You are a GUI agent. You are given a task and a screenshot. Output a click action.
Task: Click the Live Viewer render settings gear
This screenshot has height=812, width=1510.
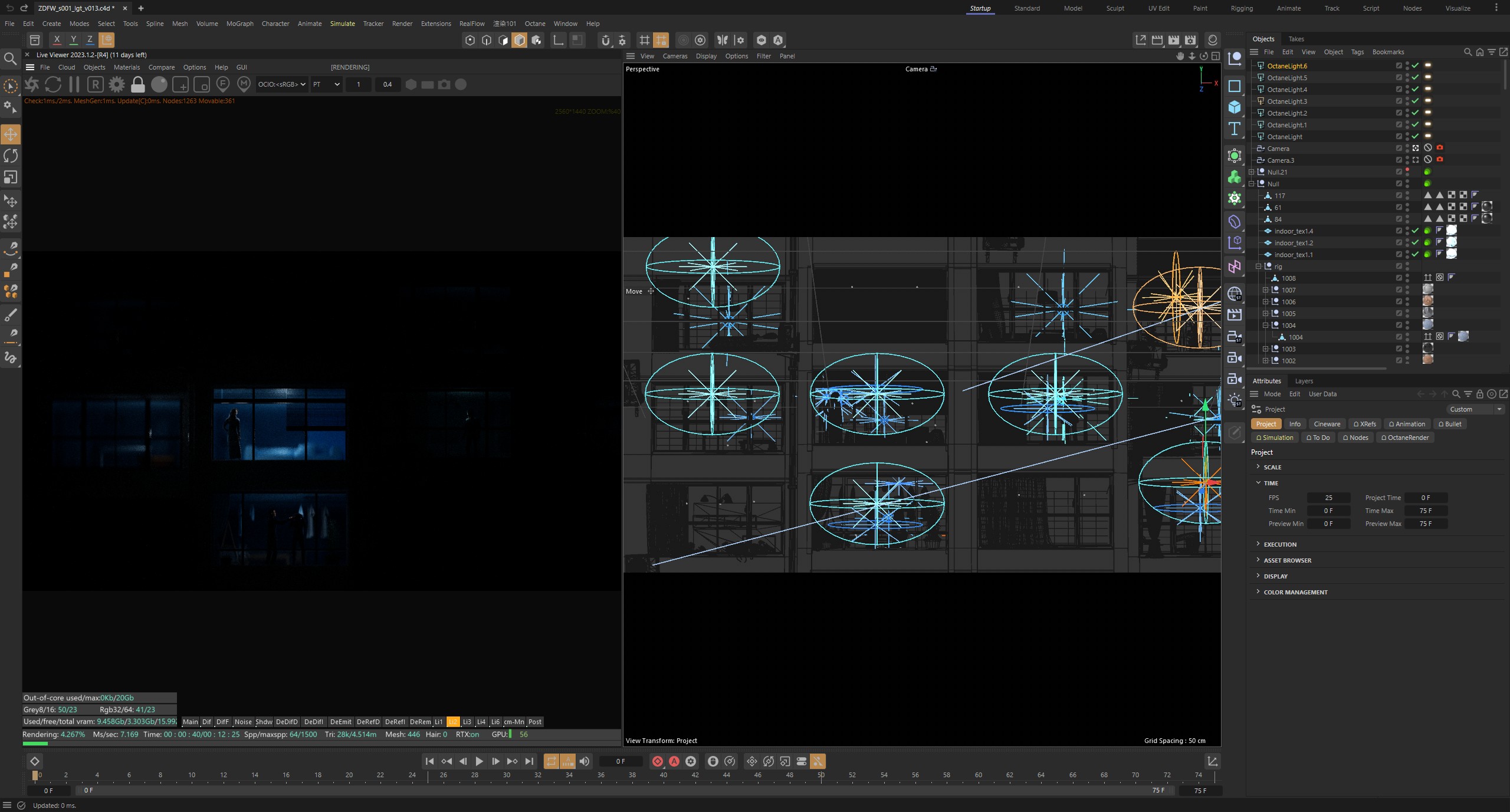pyautogui.click(x=117, y=84)
